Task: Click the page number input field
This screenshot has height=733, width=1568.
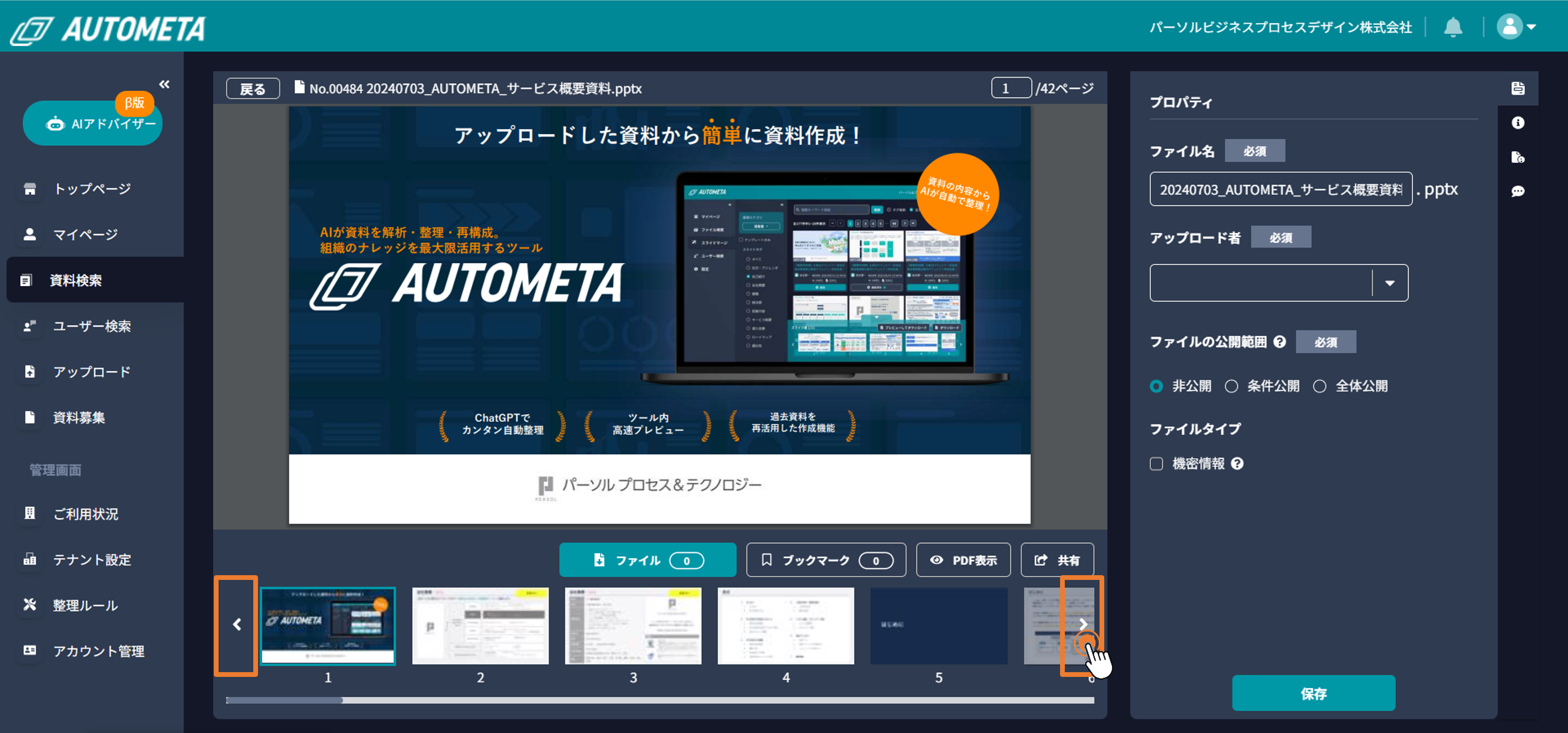Action: (1011, 88)
